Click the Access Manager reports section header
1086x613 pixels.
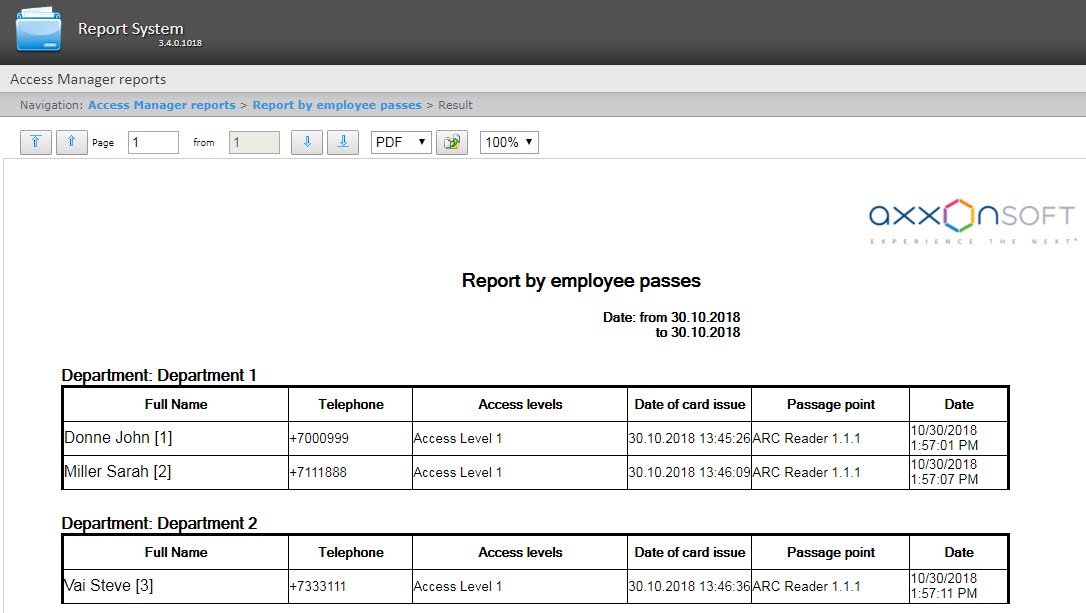click(88, 79)
